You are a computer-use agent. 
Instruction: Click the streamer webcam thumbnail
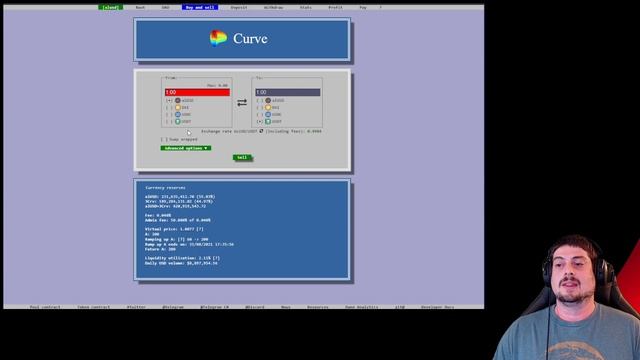[567, 297]
